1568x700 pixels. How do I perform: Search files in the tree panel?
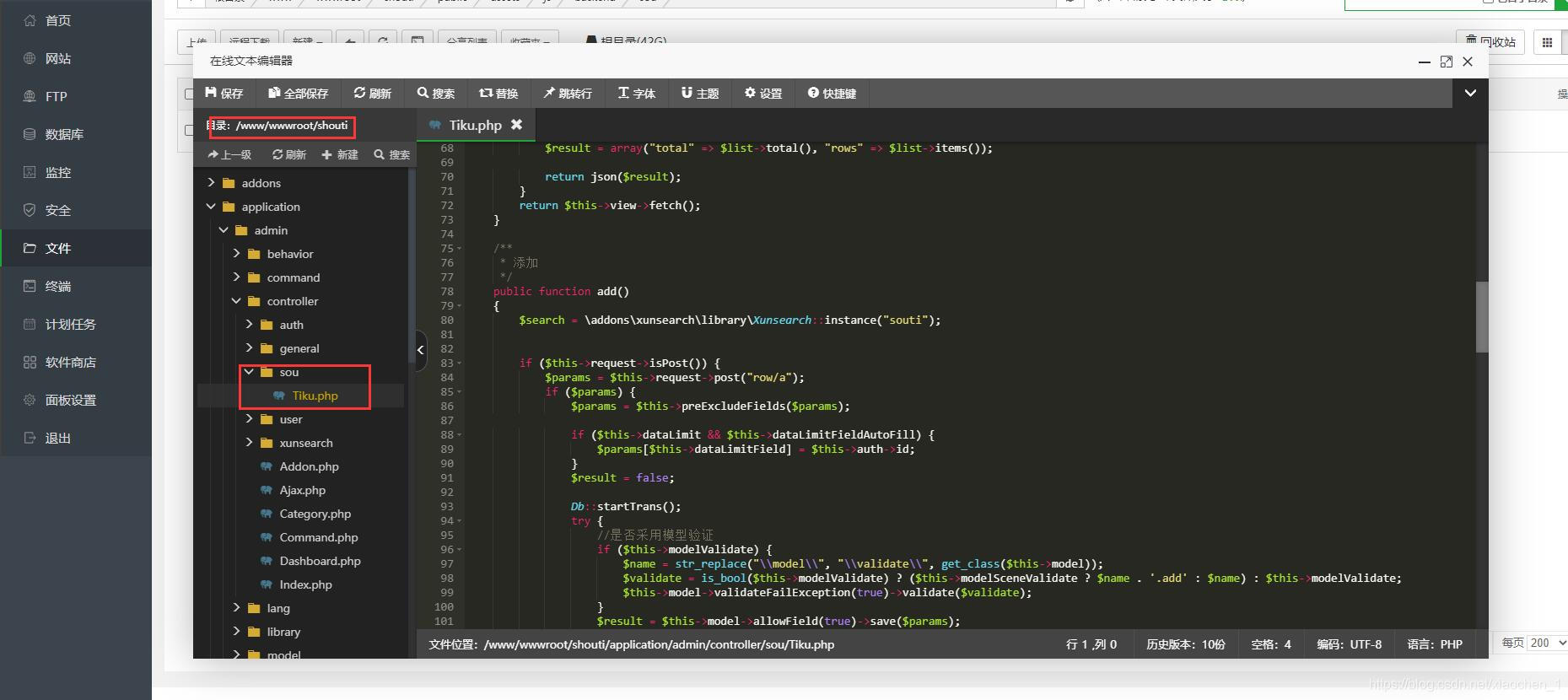[x=391, y=154]
